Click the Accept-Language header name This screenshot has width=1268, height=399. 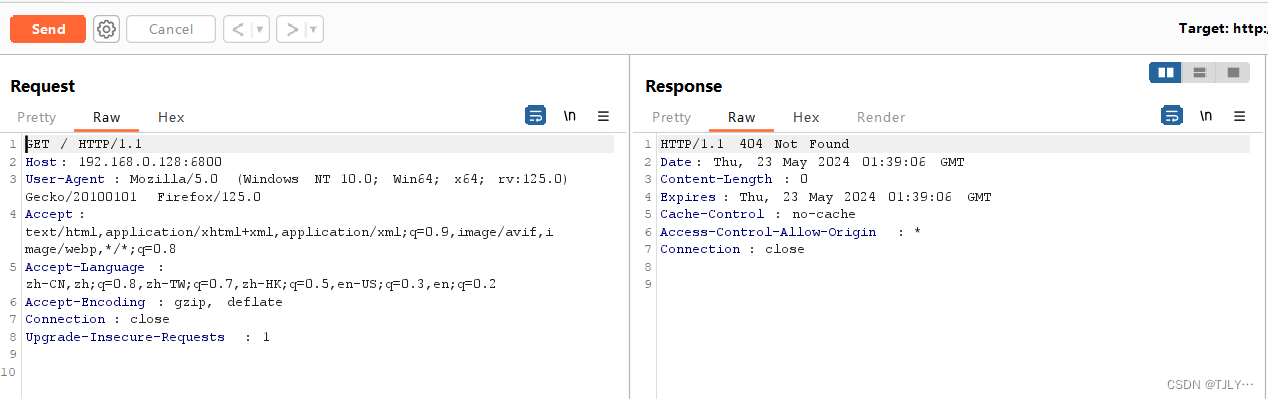[x=84, y=267]
